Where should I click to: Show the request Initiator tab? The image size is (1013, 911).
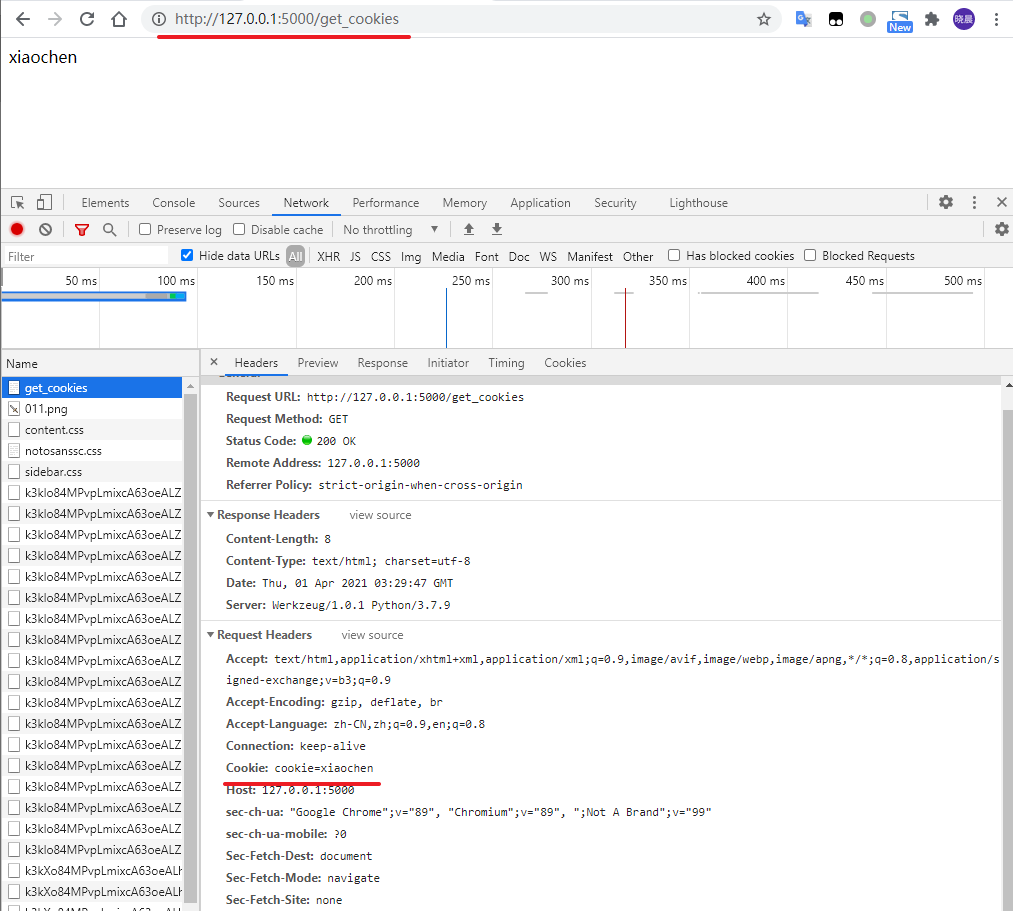tap(448, 363)
